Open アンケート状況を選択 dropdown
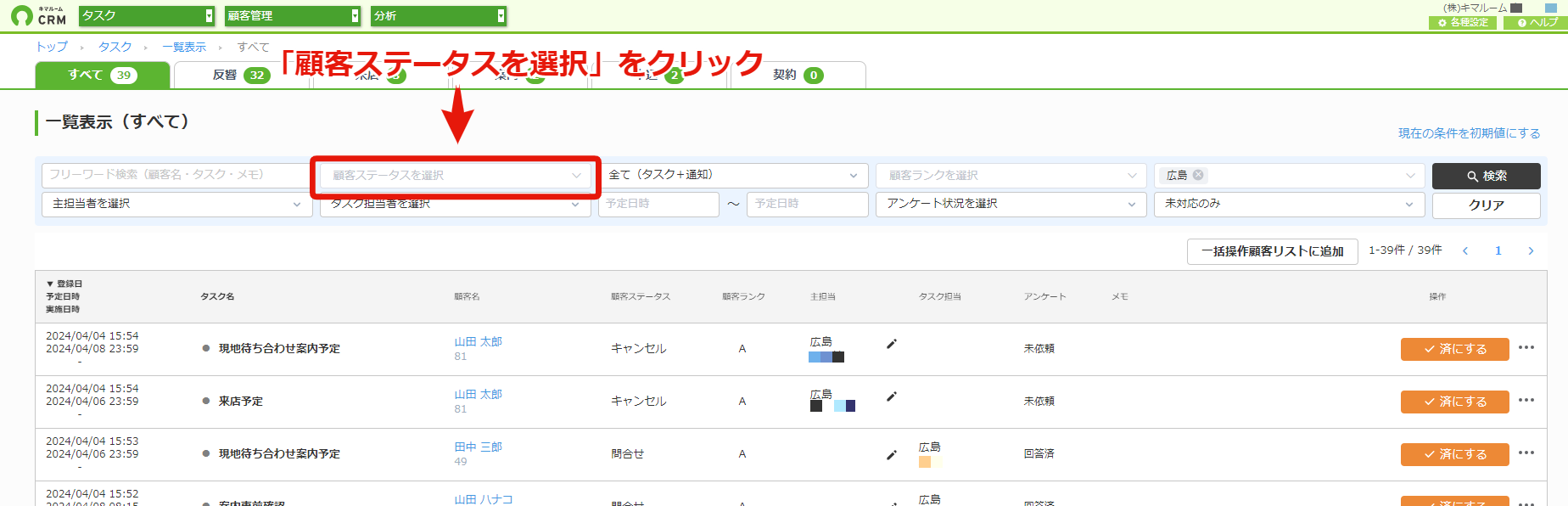This screenshot has height=506, width=1568. pyautogui.click(x=1009, y=204)
